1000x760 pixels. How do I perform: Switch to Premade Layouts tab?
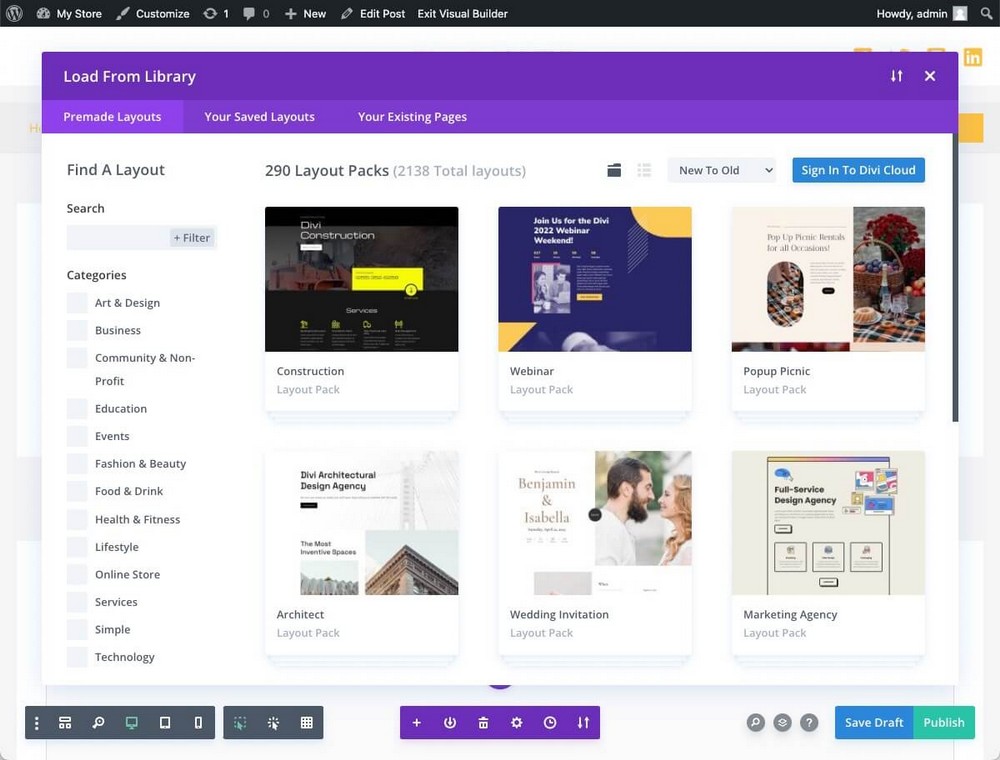coord(112,117)
